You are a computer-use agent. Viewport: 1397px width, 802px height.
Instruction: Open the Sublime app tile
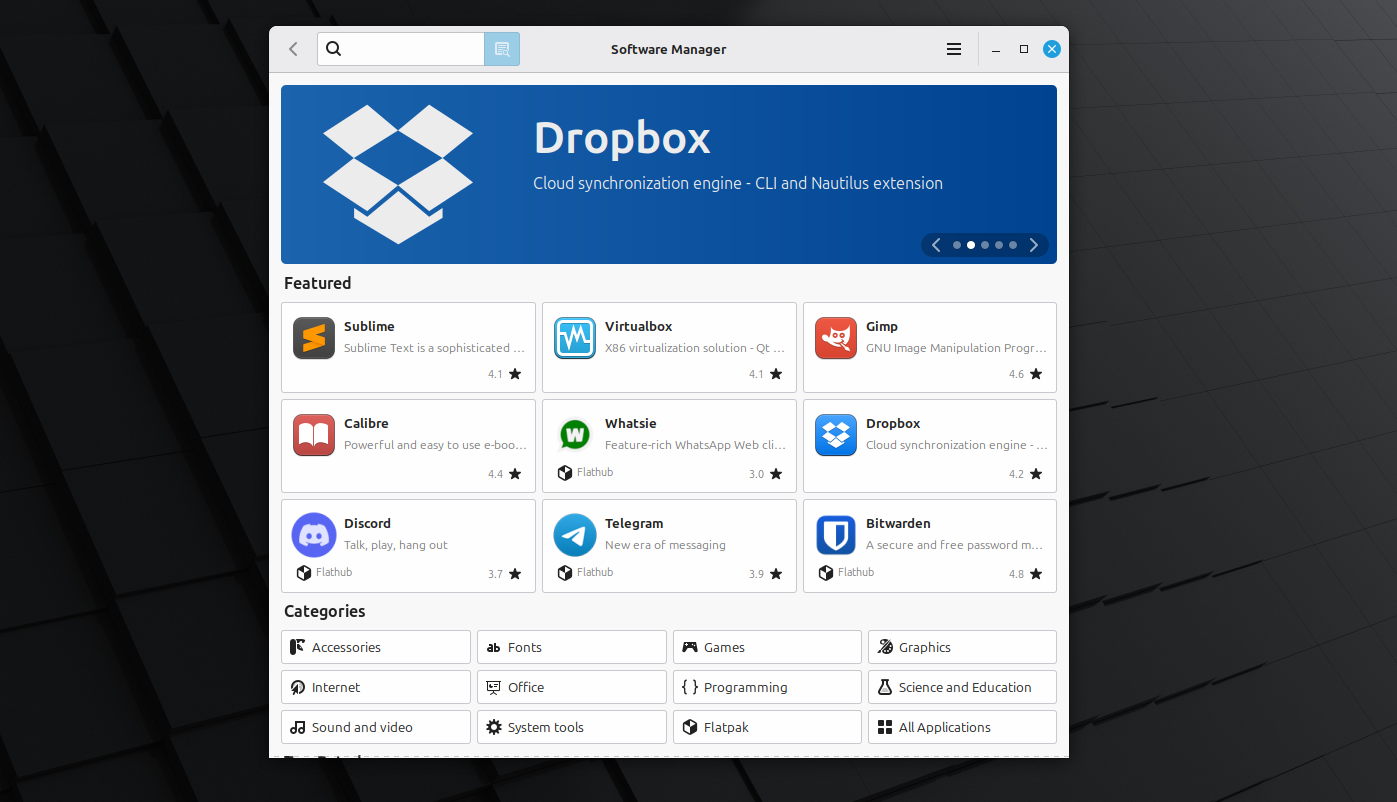tap(408, 347)
